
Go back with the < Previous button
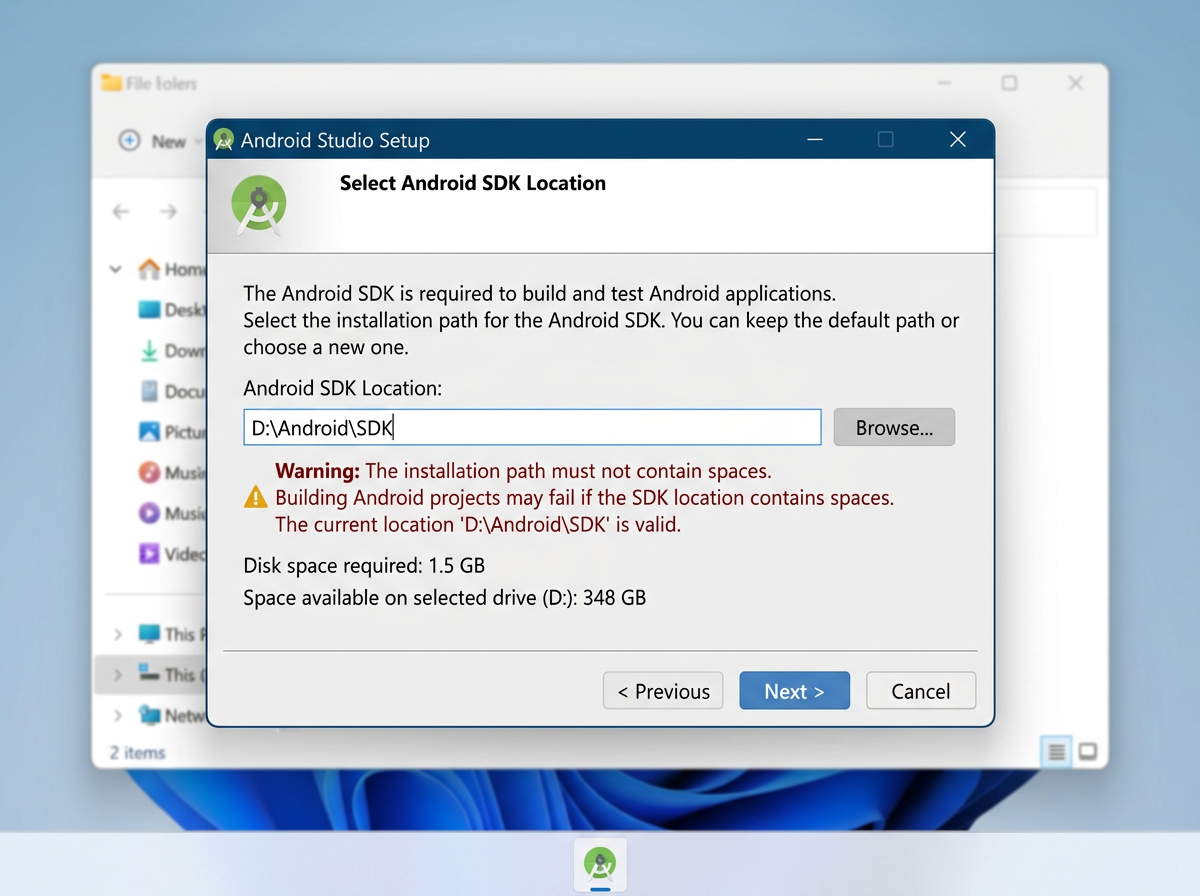click(663, 691)
